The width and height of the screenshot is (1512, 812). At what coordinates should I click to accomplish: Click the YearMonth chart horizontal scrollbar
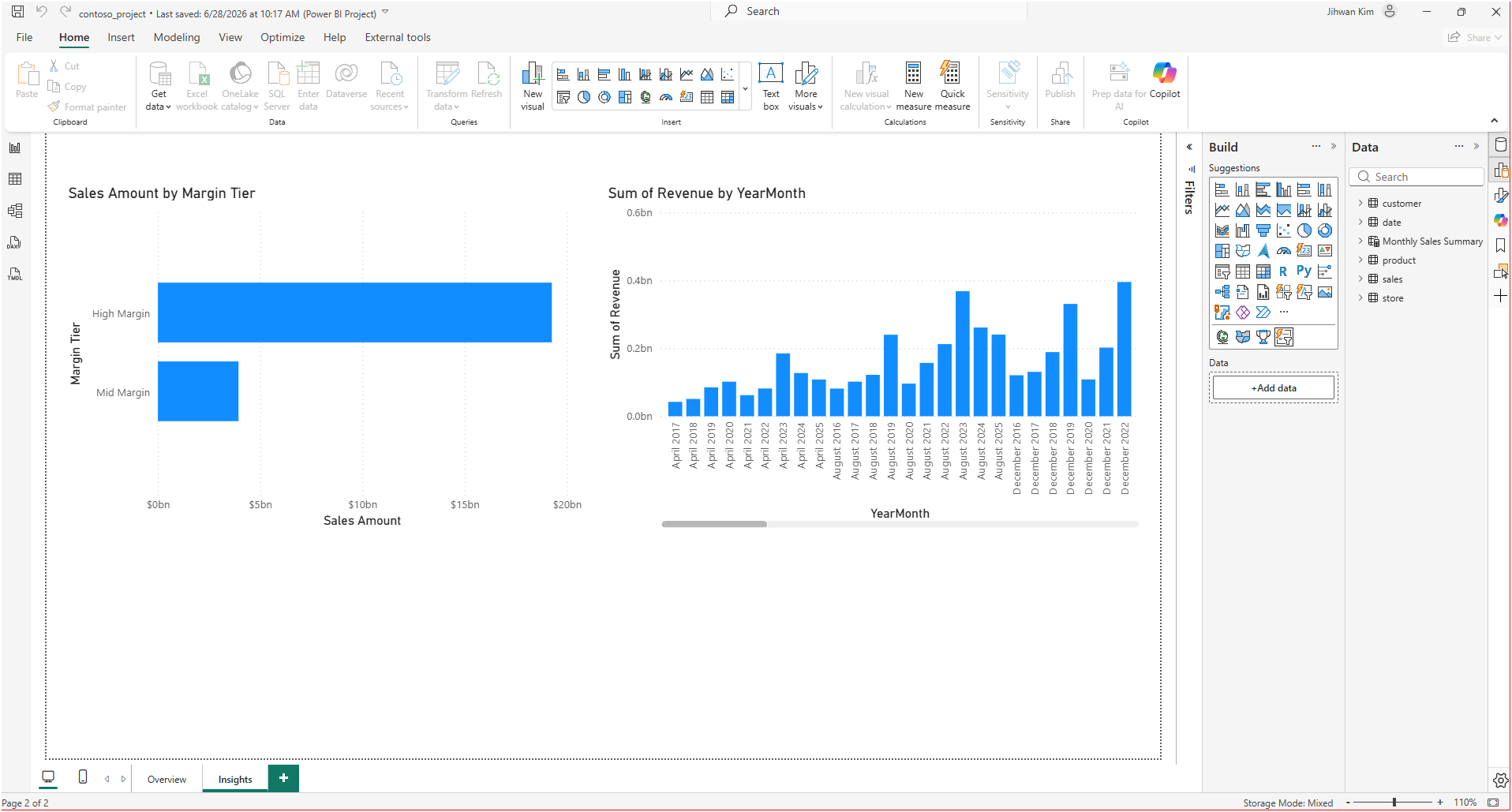point(714,524)
